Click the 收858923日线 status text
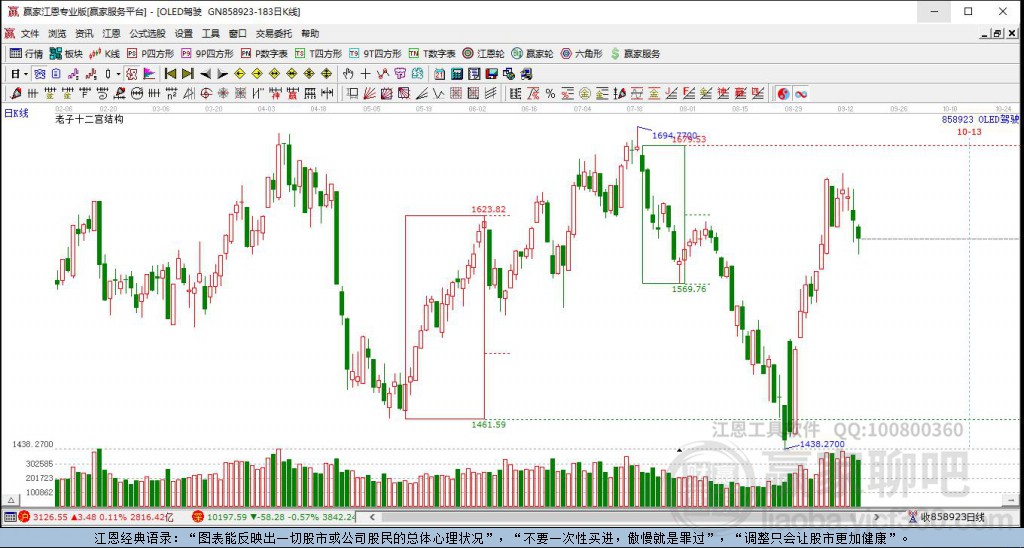This screenshot has width=1024, height=548. click(953, 517)
